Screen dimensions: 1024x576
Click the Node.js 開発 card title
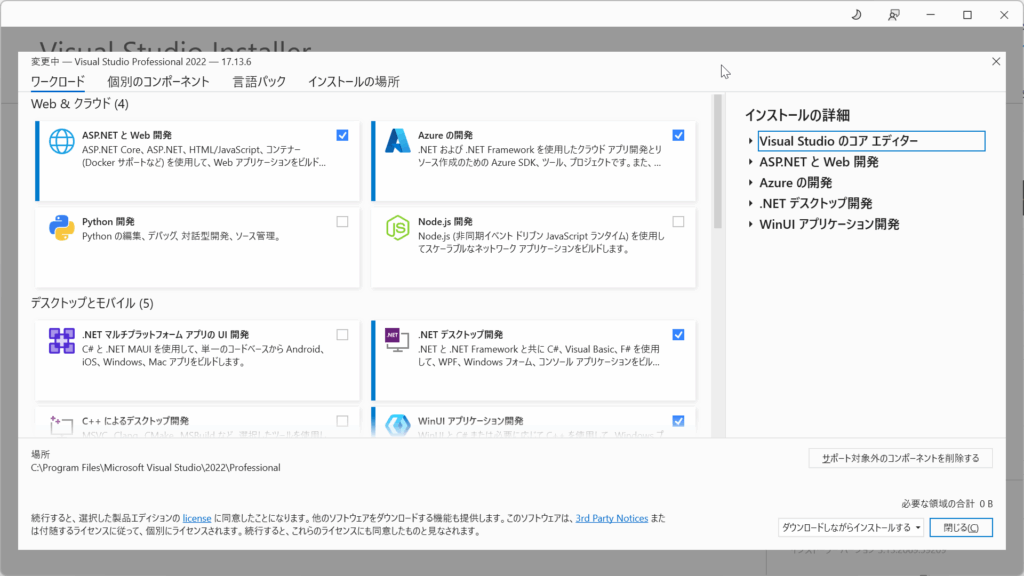pyautogui.click(x=445, y=222)
